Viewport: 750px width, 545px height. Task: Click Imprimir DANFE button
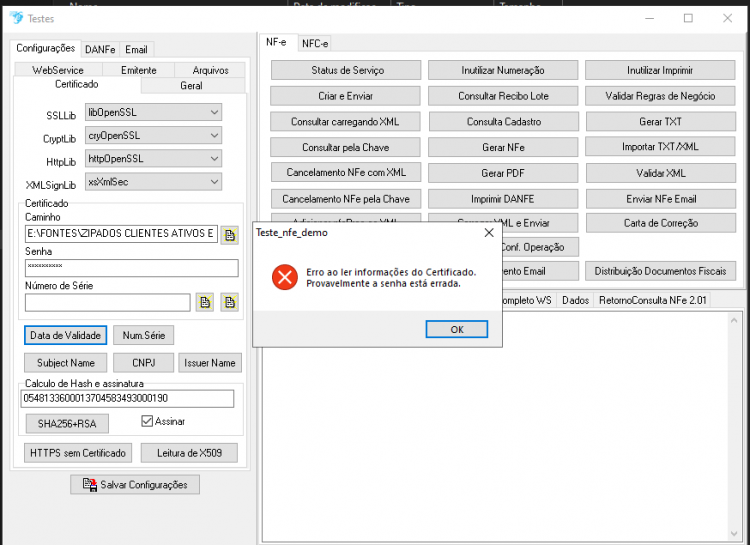(503, 199)
